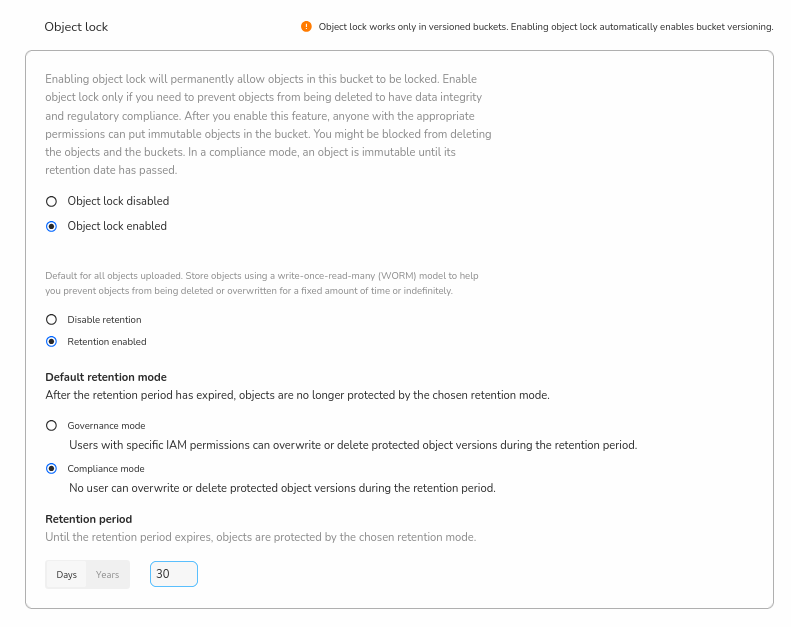Click the orange warning icon beside the versioning notice
Image resolution: width=791 pixels, height=627 pixels.
(306, 27)
